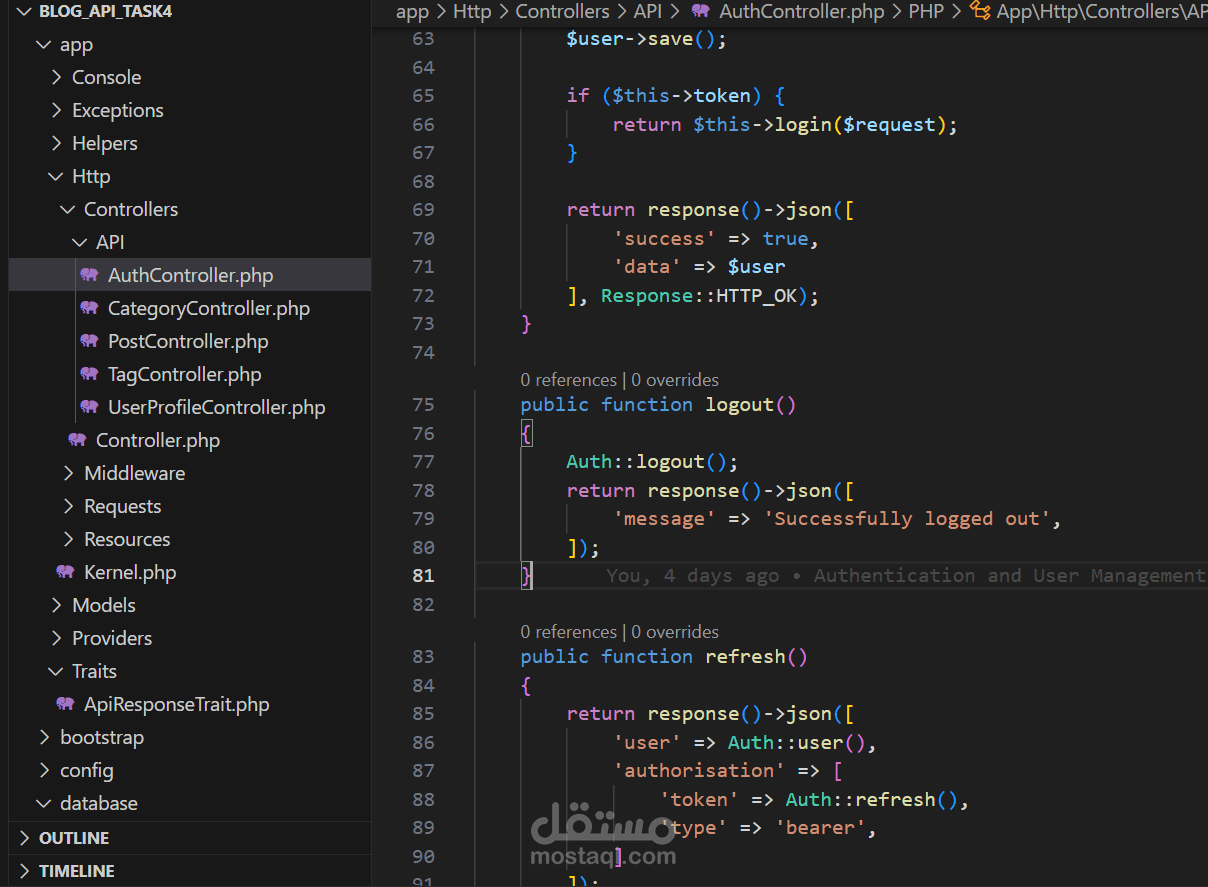Screen dimensions: 1208x887
Task: Click the PHP icon next to UserProfileController.php
Action: point(89,407)
